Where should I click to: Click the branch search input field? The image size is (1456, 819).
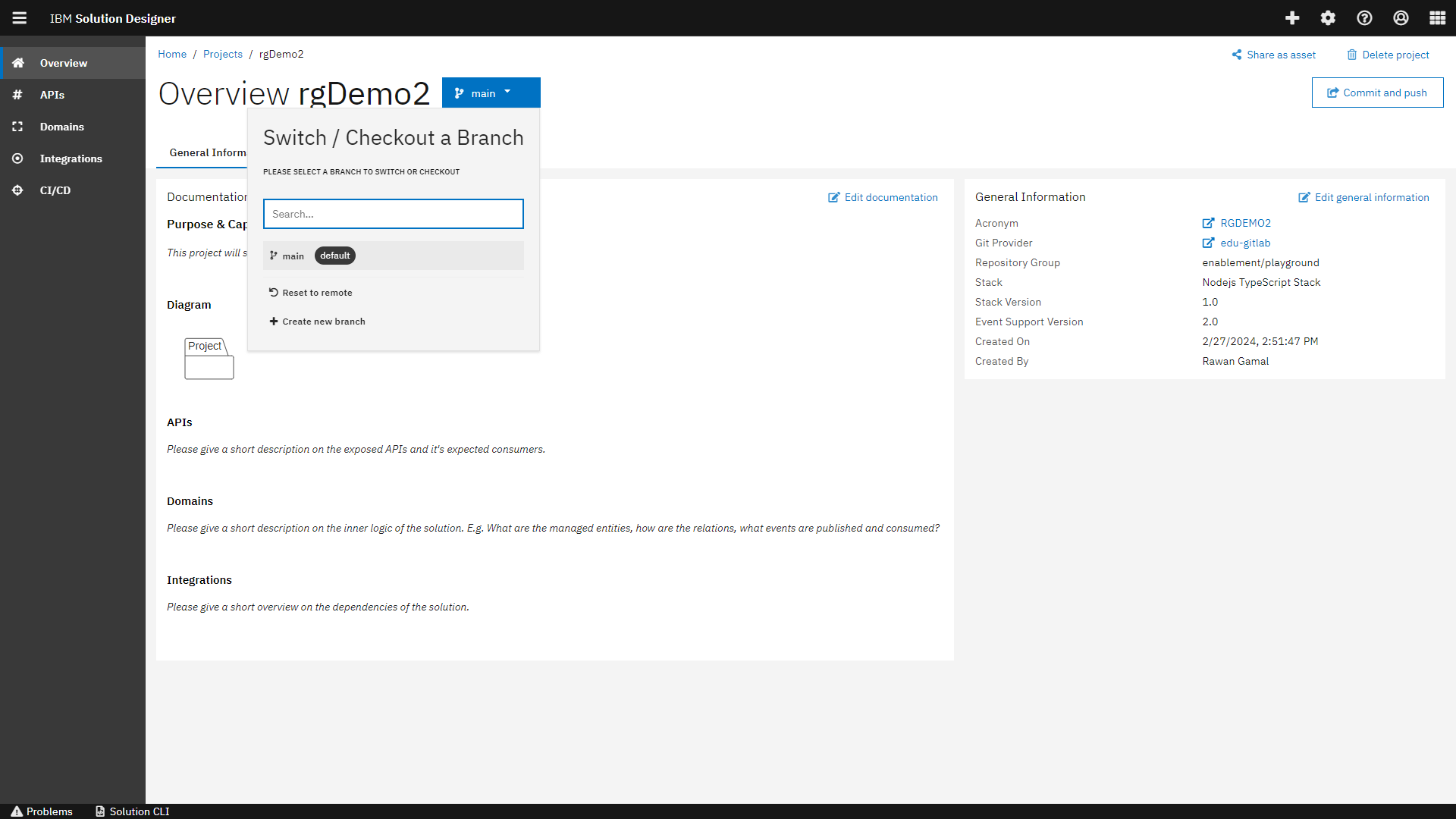point(393,213)
